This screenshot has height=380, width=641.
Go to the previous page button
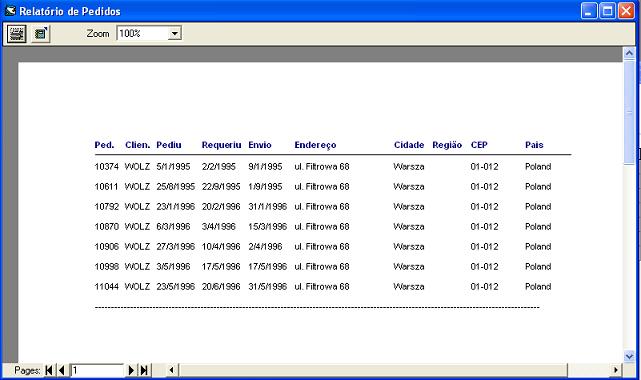point(62,371)
